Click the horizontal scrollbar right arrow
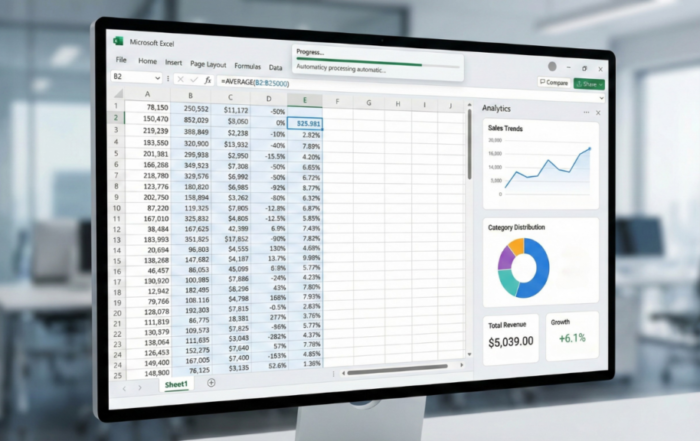Image resolution: width=700 pixels, height=441 pixels. pos(462,365)
